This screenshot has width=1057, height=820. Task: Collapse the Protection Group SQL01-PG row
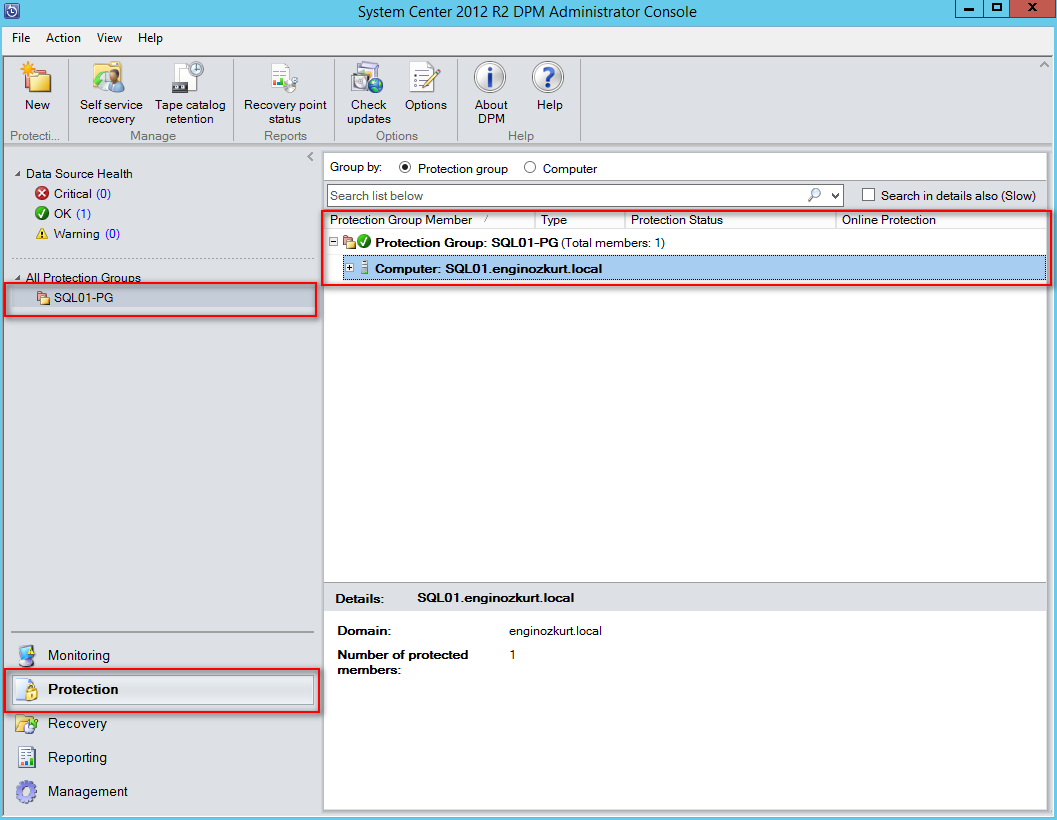(x=333, y=241)
